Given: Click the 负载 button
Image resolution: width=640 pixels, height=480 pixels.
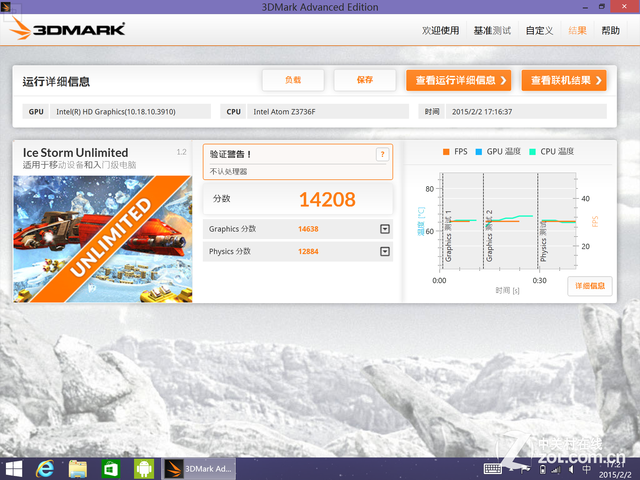Looking at the screenshot, I should 293,80.
